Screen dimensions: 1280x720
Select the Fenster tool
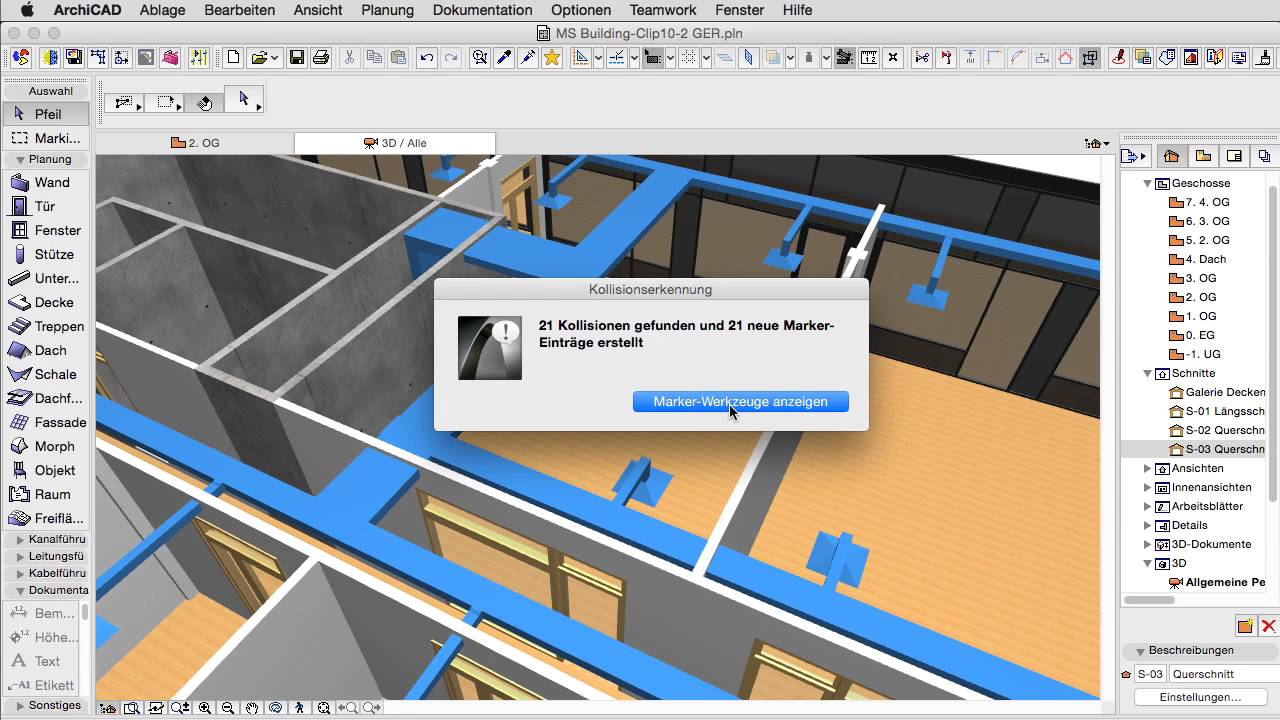(46, 230)
